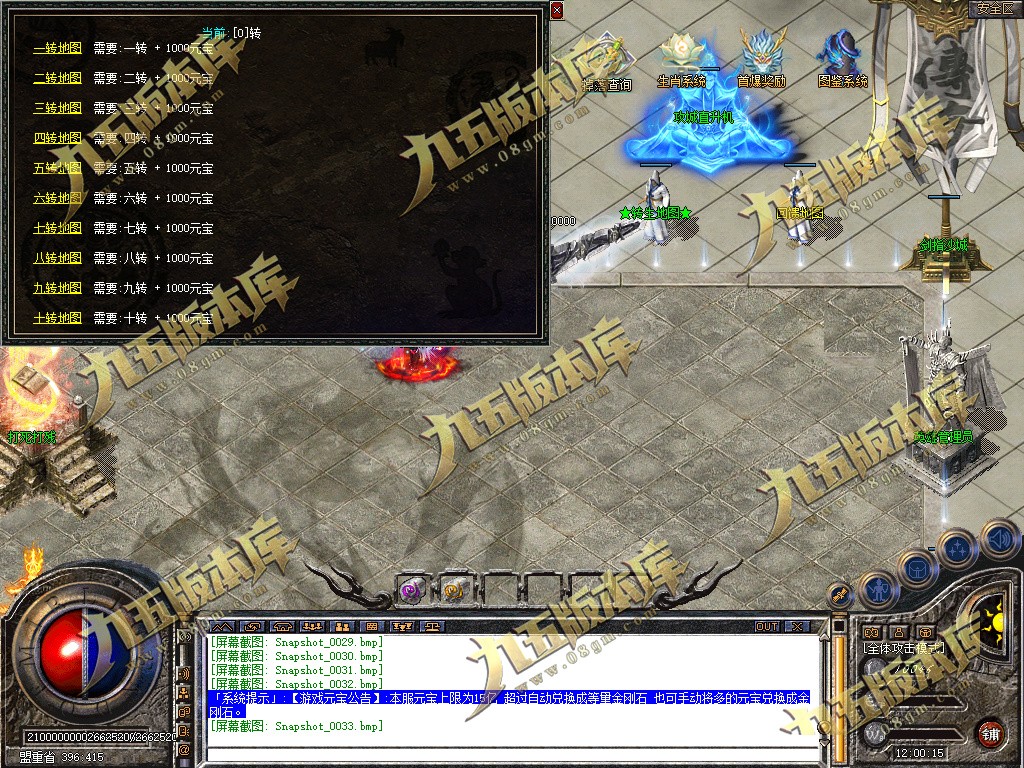Click the OUT button on chat bar
The width and height of the screenshot is (1024, 768).
click(x=767, y=626)
